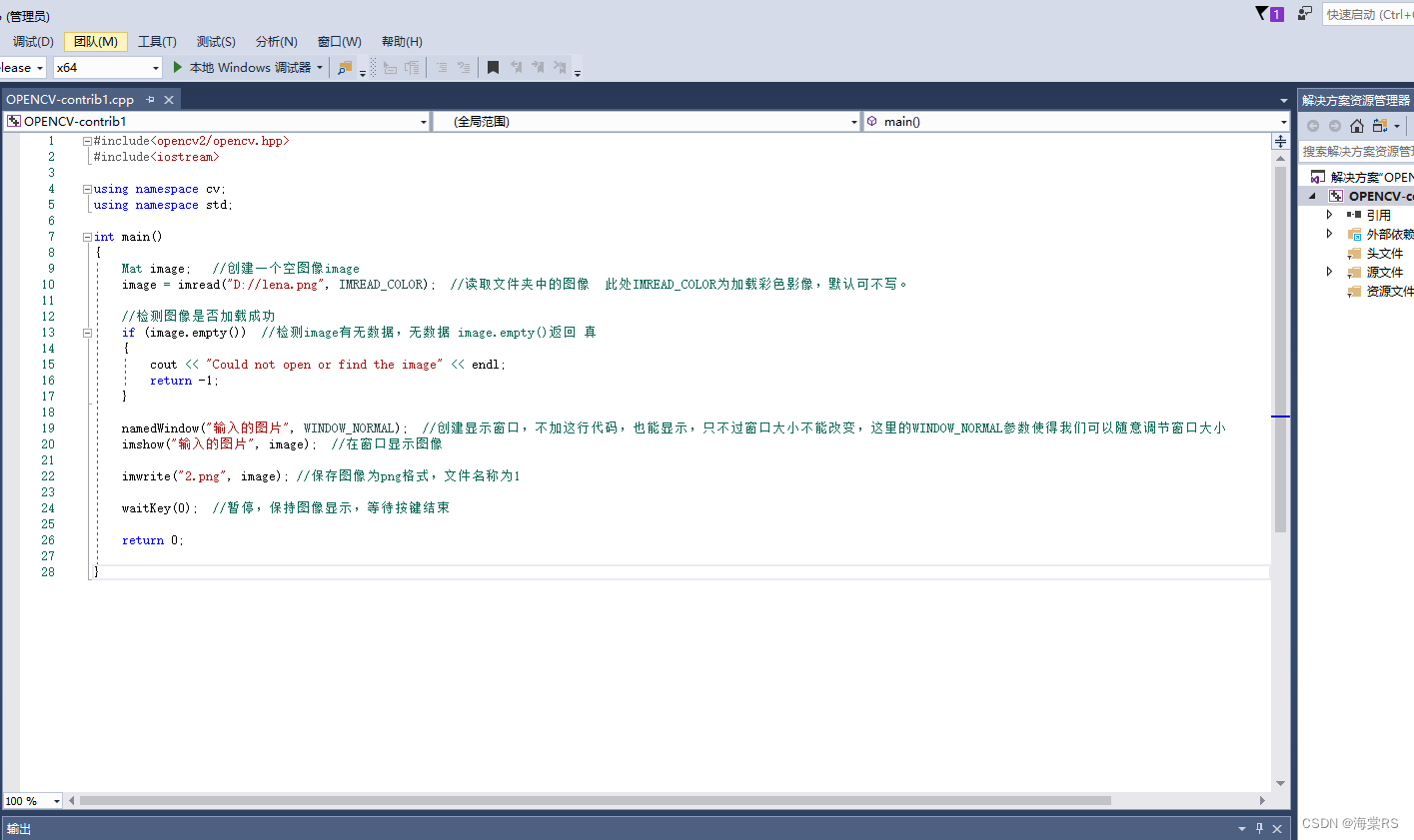Click the increase indent toolbar icon

click(412, 67)
